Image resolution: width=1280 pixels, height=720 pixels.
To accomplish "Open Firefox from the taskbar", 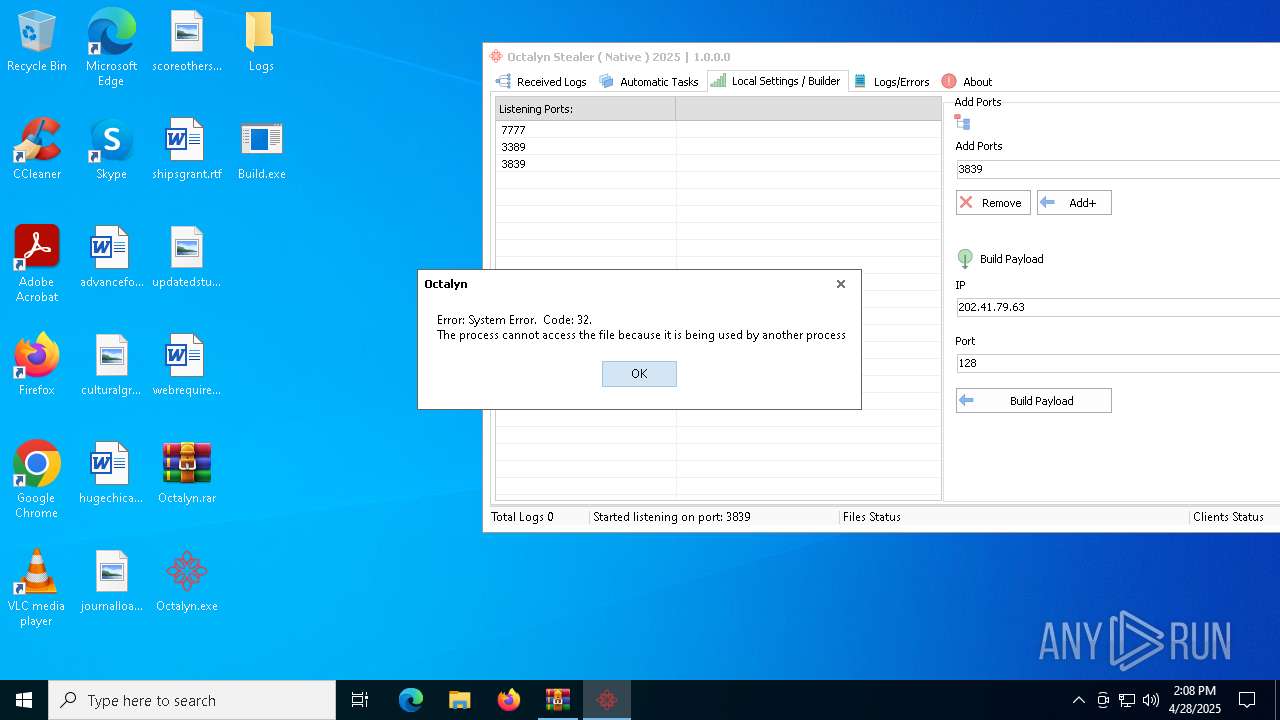I will (509, 700).
